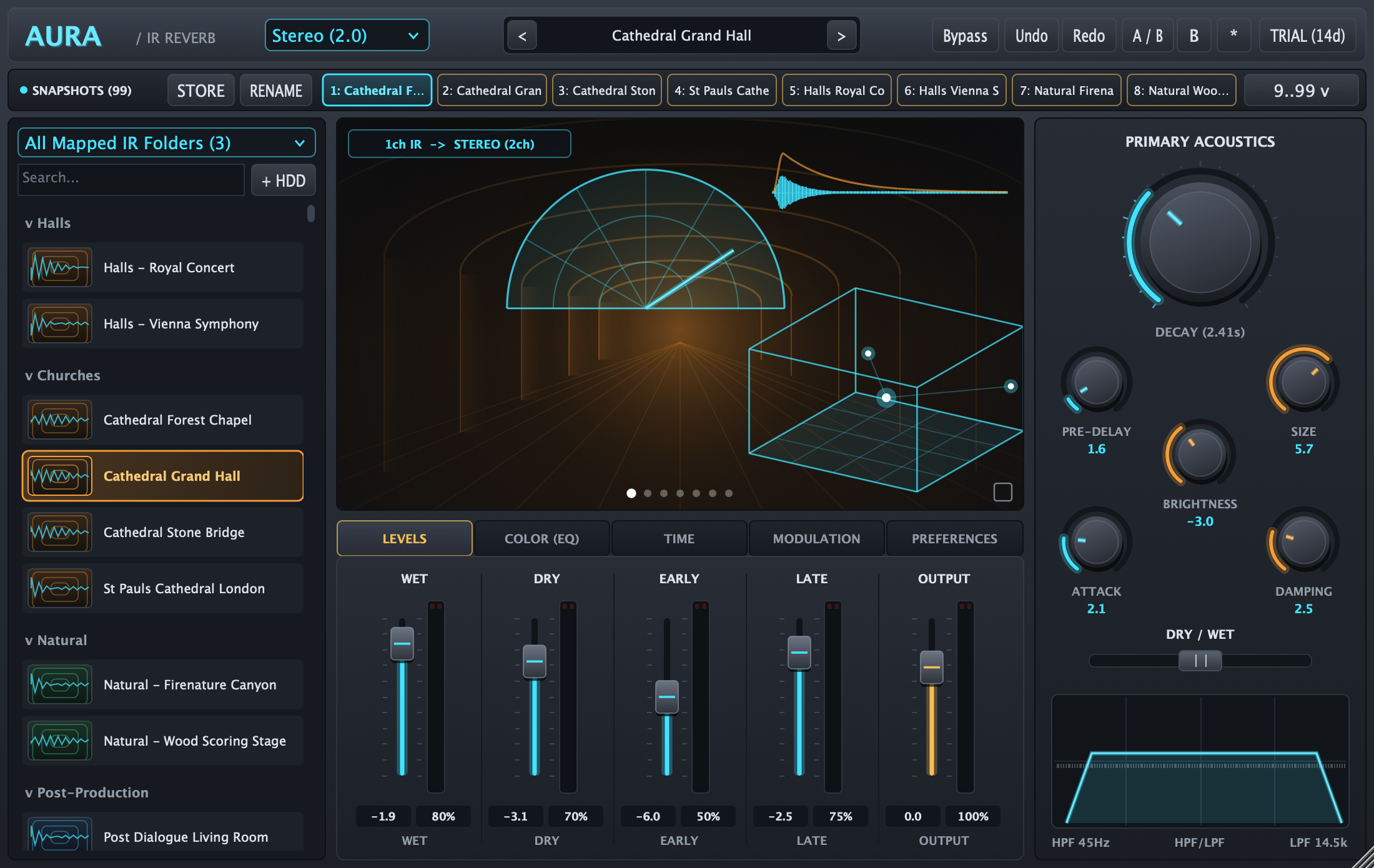Collapse the Halls folder group
The height and width of the screenshot is (868, 1374).
tap(47, 224)
